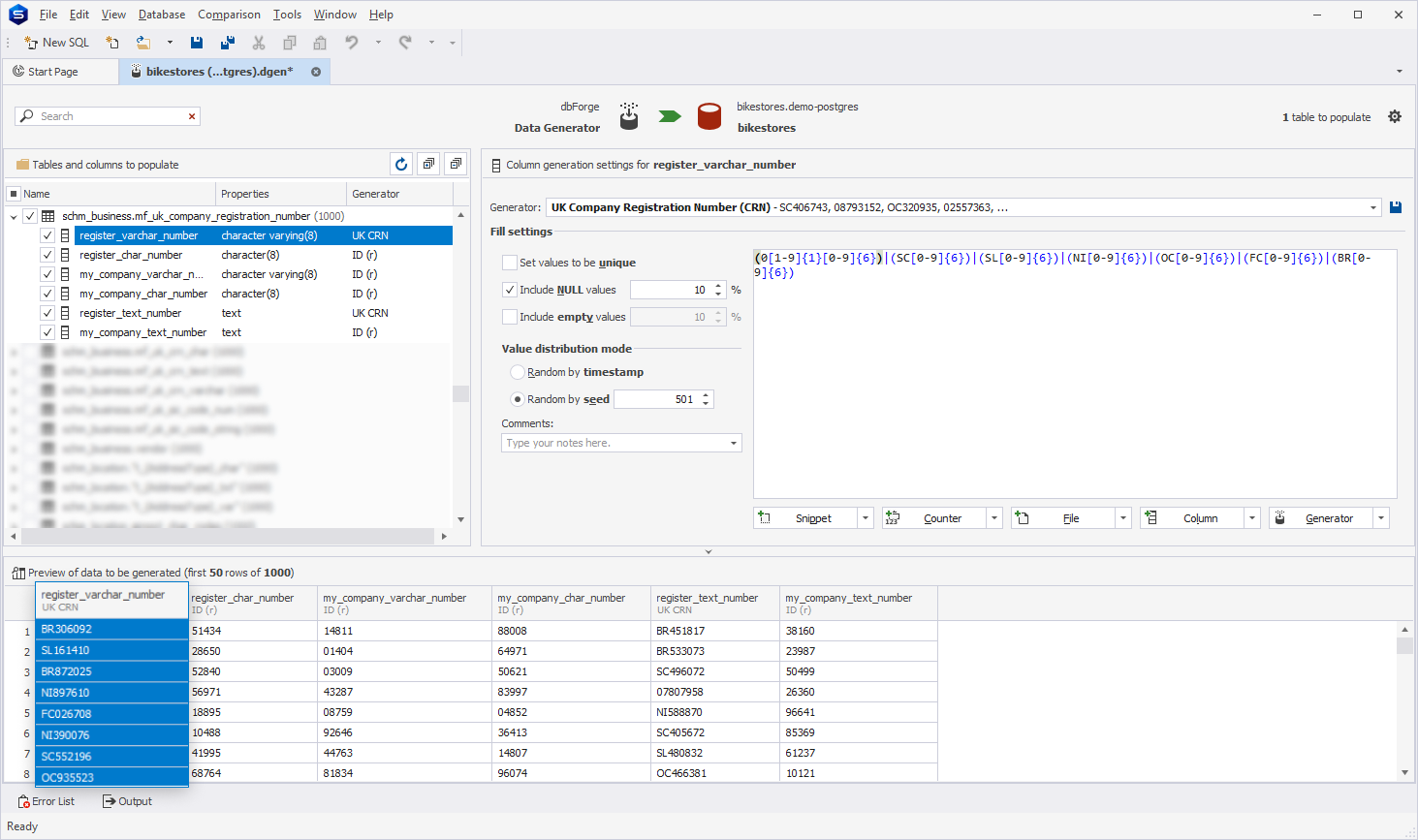Toggle Include NULL values checkbox

tap(509, 290)
